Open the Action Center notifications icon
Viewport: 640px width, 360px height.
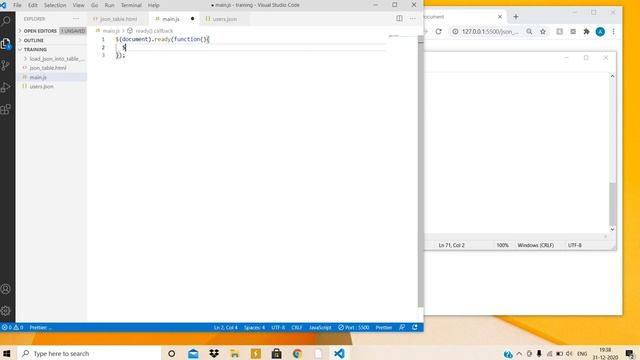630,354
